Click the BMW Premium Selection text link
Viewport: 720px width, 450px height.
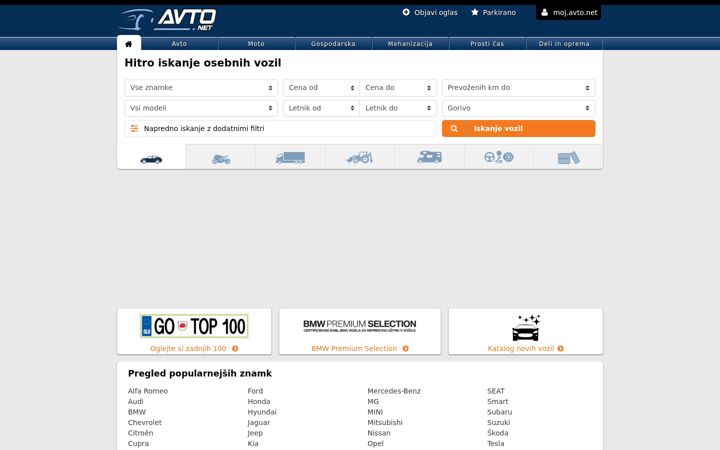354,349
